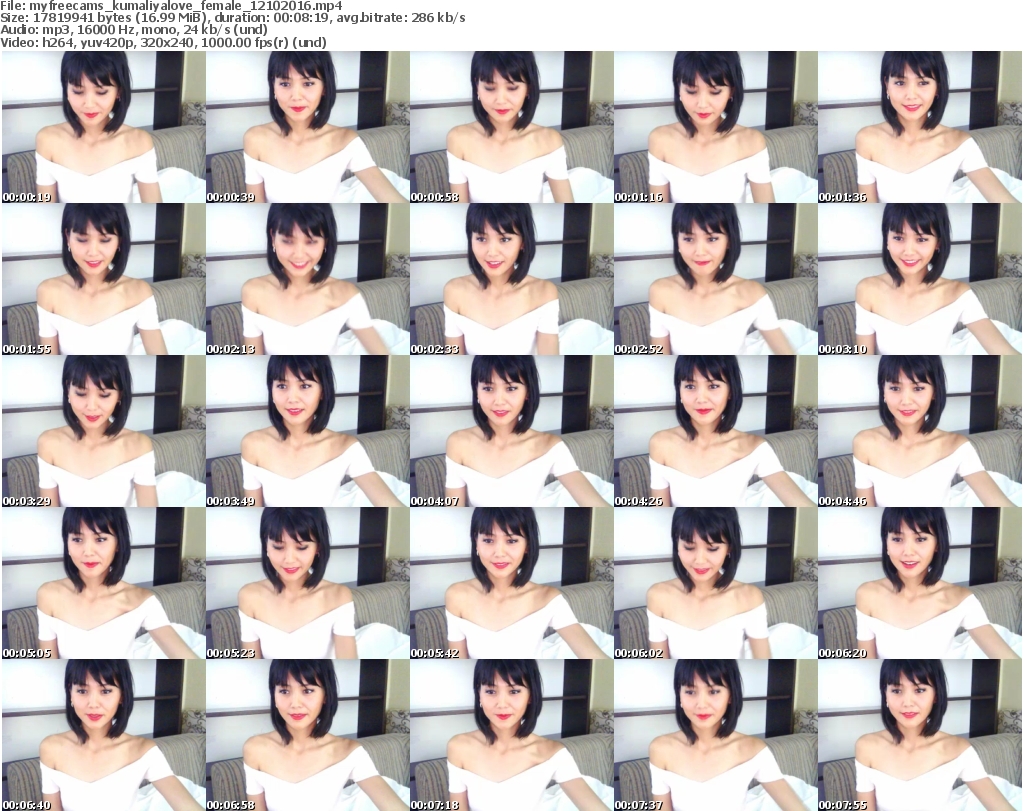Pick the frame at timestamp 00:04:46
The height and width of the screenshot is (811, 1024).
[x=920, y=431]
